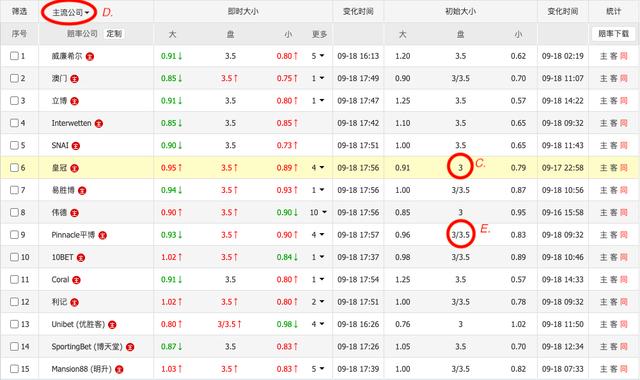The image size is (640, 380).
Task: Tick the checkbox for row 6 皇冠
Action: tap(14, 168)
